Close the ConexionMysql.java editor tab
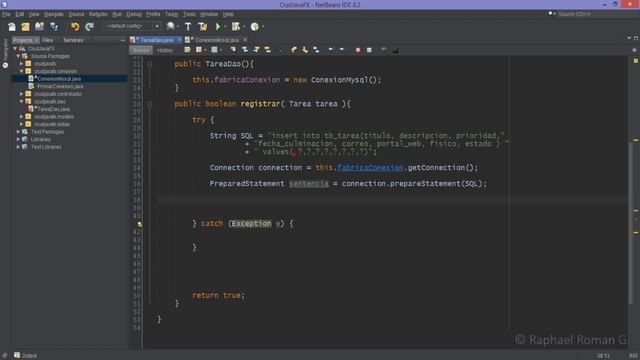The width and height of the screenshot is (640, 360). coord(245,40)
